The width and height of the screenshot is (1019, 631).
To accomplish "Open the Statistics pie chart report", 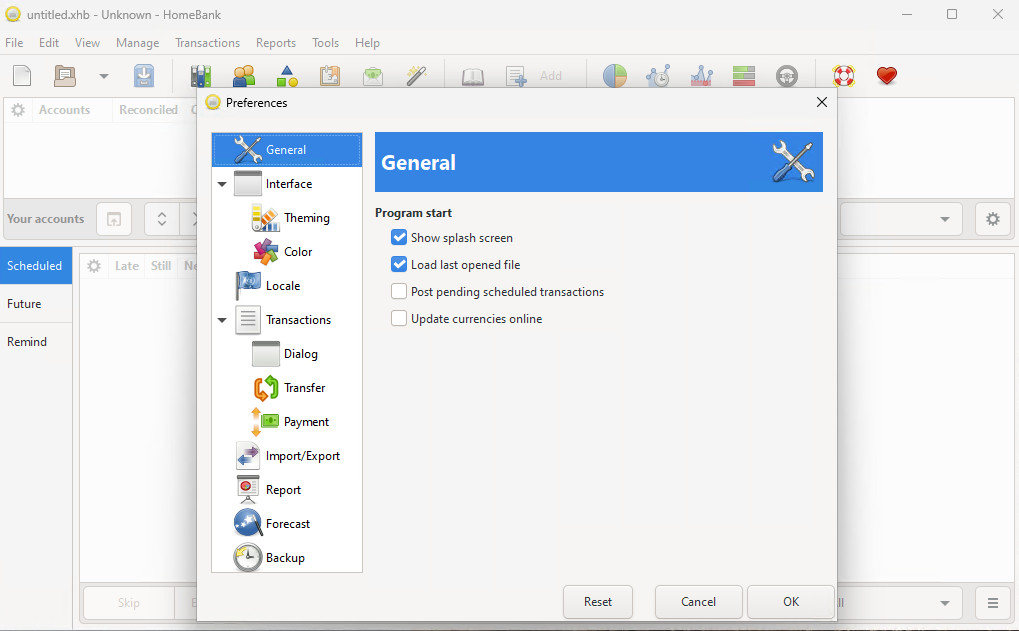I will (x=615, y=76).
